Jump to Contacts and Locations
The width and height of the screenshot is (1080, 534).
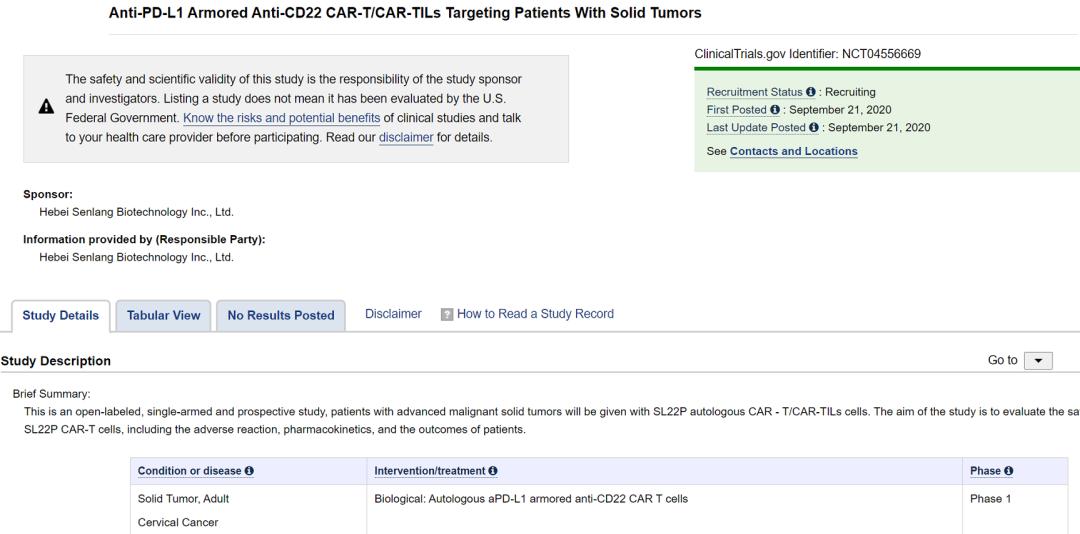click(793, 151)
